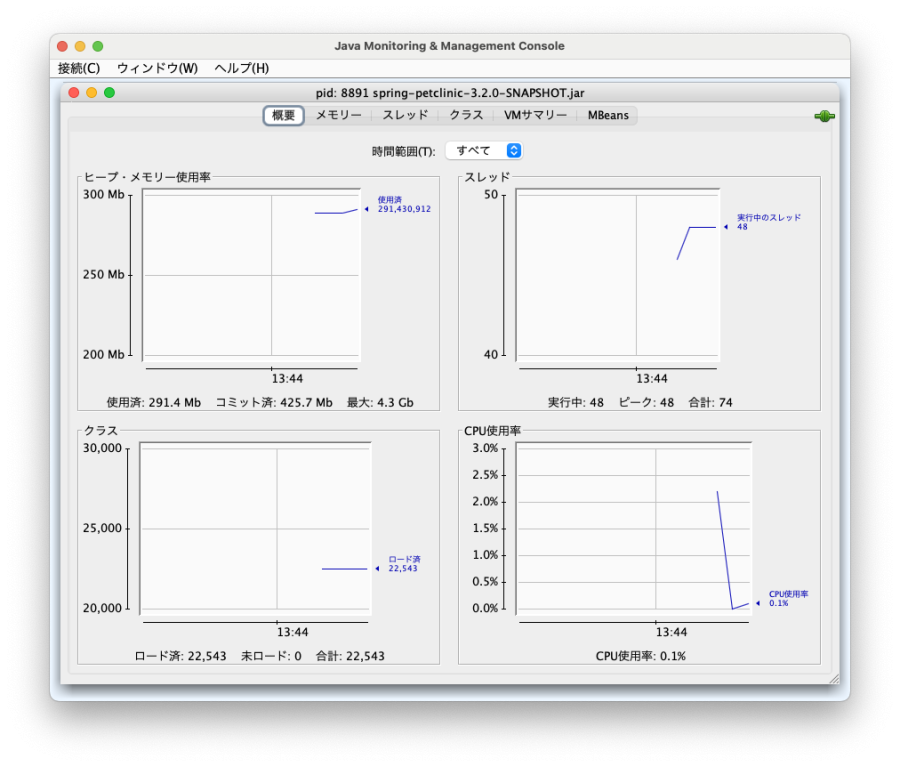This screenshot has width=900, height=767.
Task: Click the 使用済 291,430,912 legend label
Action: tap(404, 204)
